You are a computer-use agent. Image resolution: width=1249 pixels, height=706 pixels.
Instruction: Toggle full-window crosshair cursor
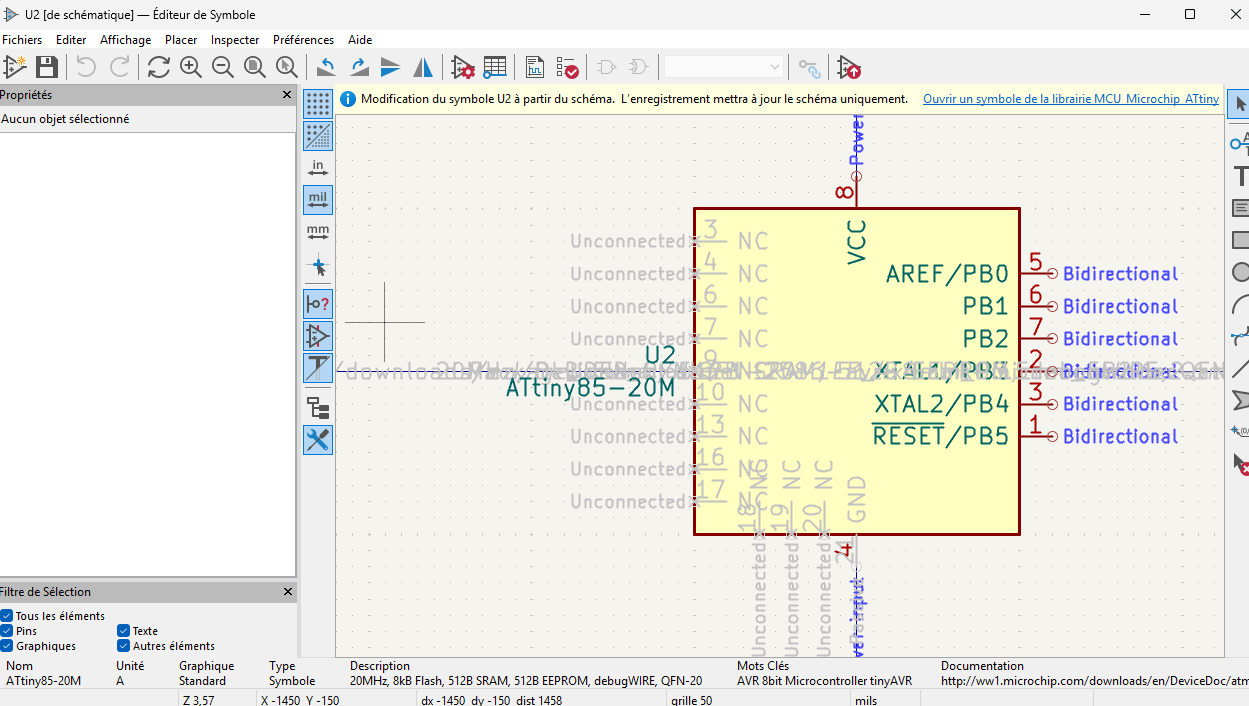click(x=318, y=267)
